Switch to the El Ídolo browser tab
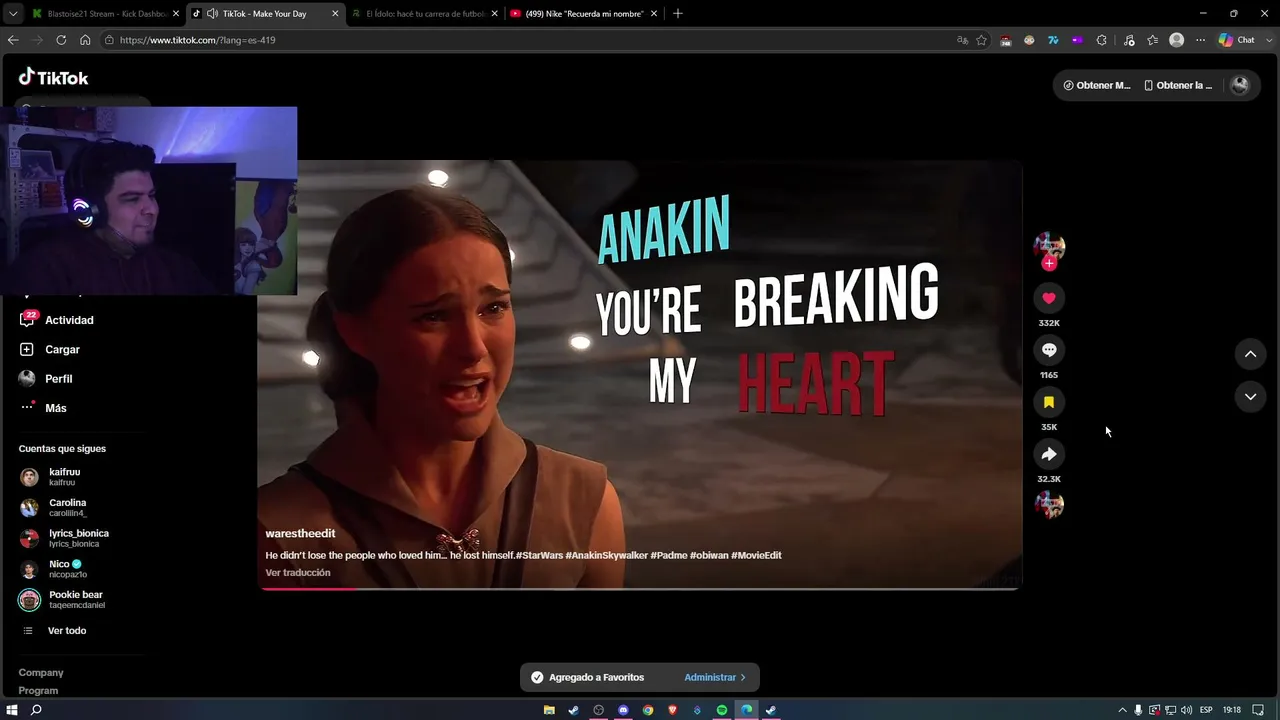Image resolution: width=1280 pixels, height=720 pixels. (x=425, y=14)
